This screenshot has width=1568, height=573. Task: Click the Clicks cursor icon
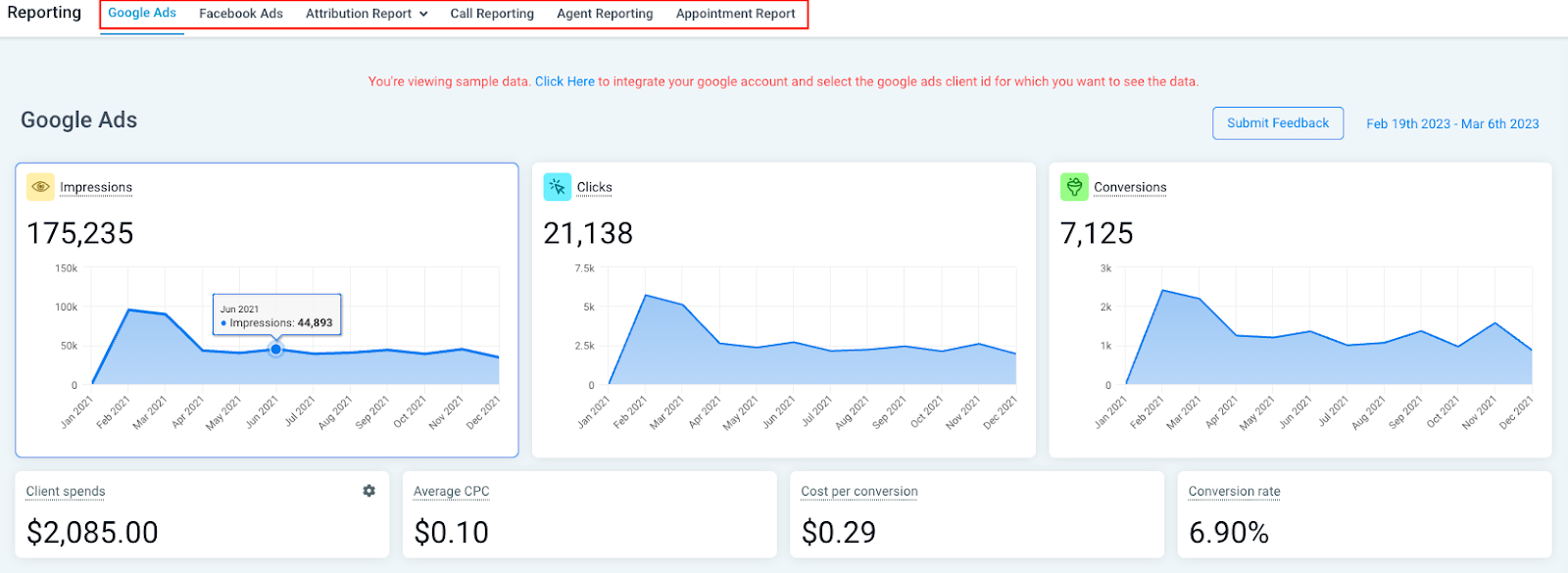click(558, 187)
